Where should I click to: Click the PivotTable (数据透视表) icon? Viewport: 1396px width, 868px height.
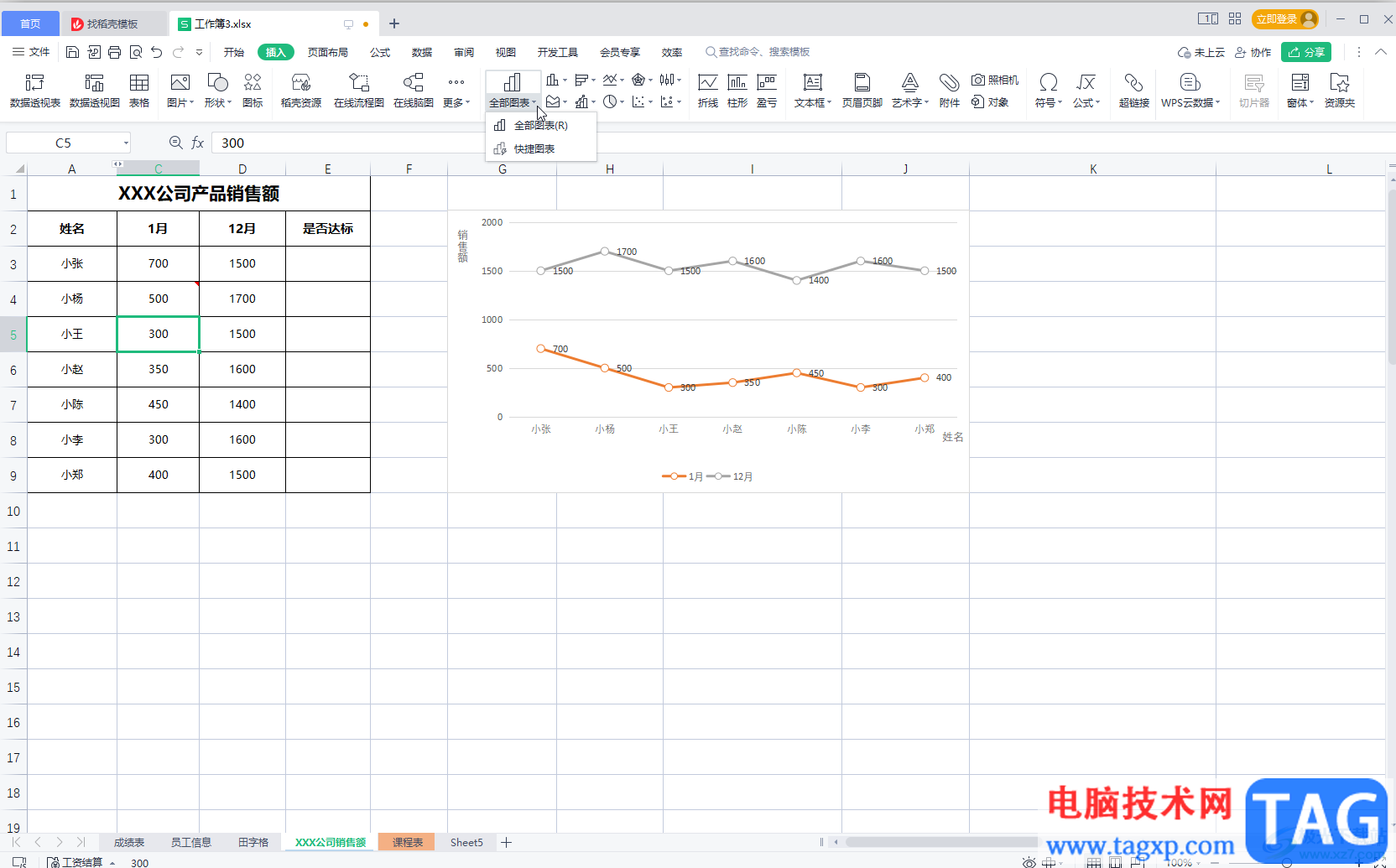pyautogui.click(x=34, y=91)
